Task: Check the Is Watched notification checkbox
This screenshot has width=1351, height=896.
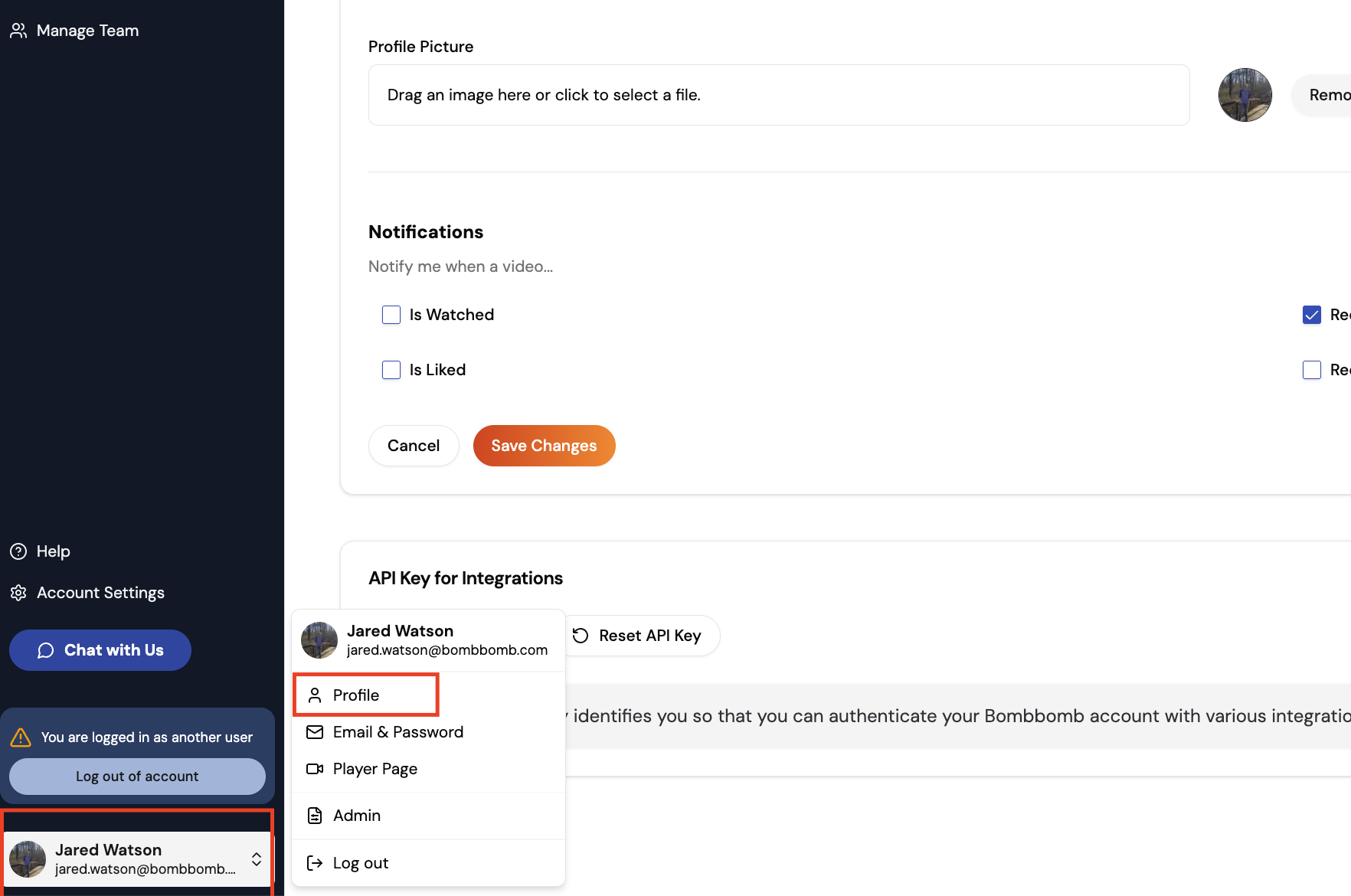Action: coord(391,314)
